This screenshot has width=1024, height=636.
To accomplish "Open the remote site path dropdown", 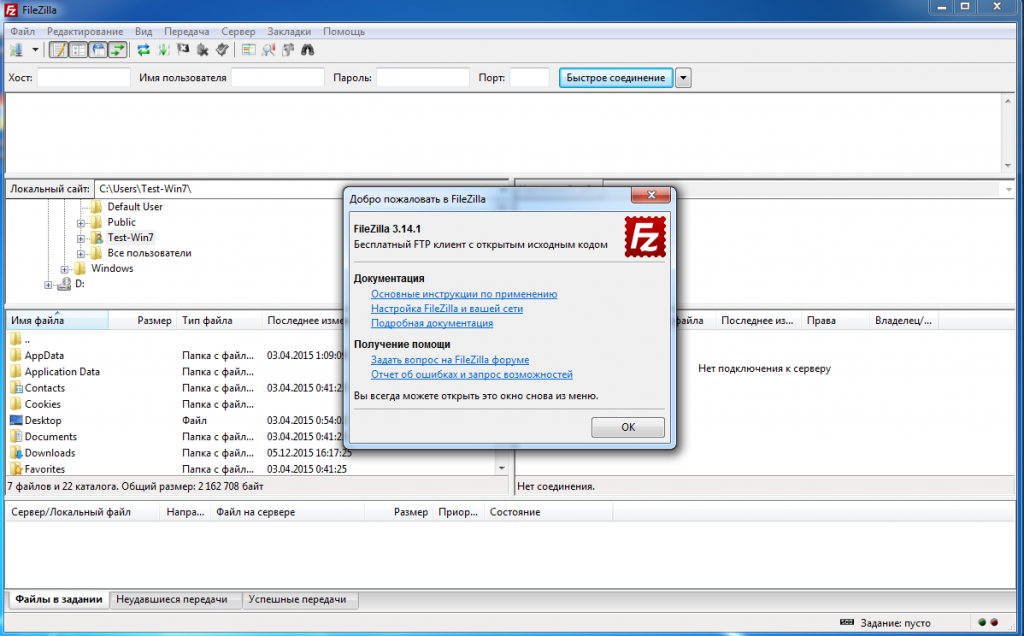I will 1008,189.
